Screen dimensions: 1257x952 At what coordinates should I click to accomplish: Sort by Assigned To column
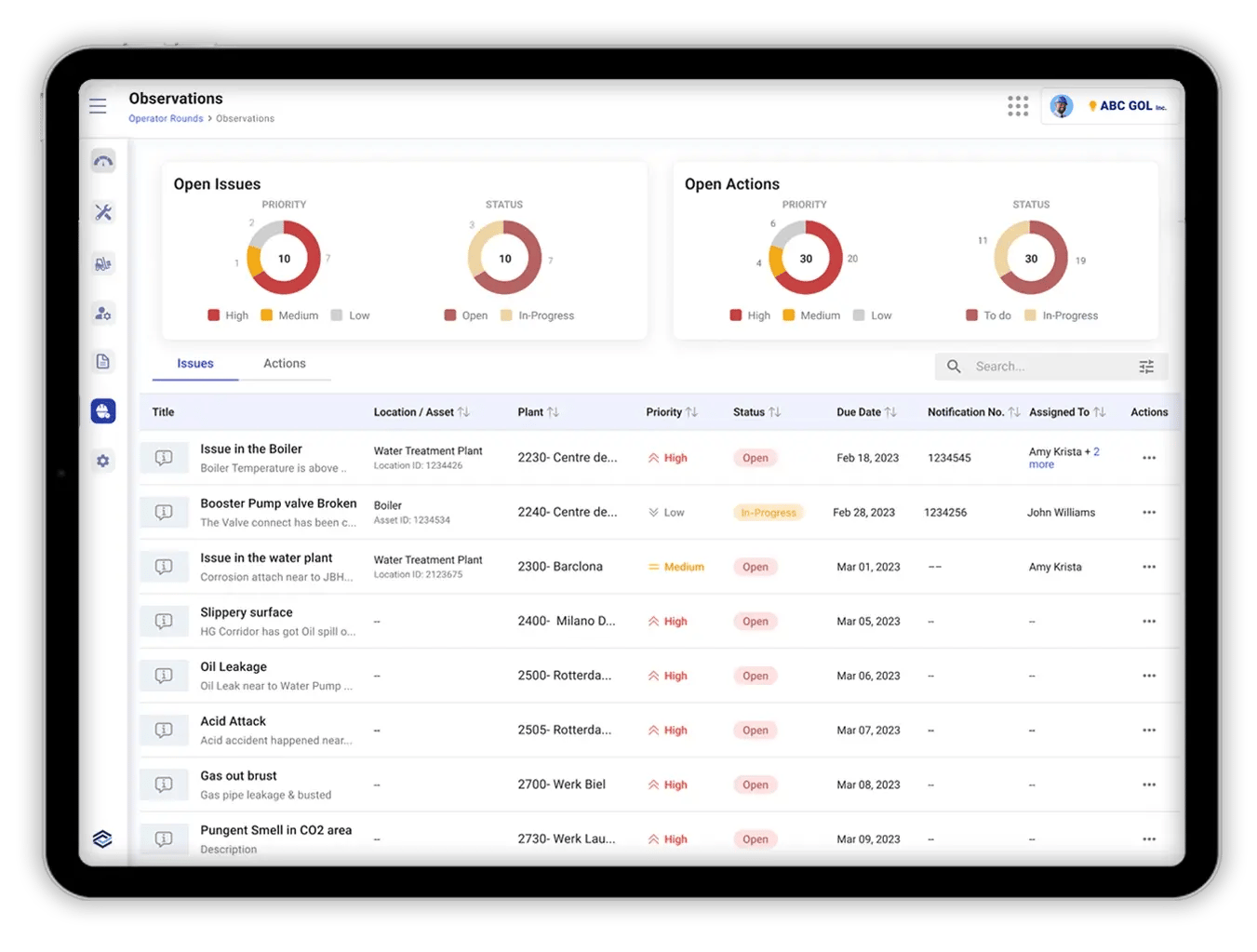(1102, 411)
